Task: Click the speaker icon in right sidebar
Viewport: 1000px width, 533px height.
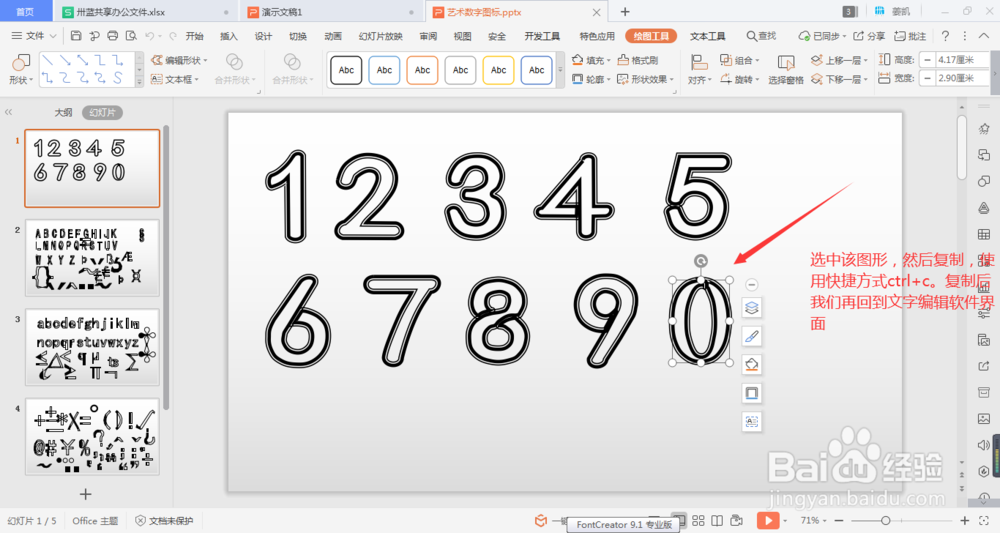Action: (x=984, y=445)
